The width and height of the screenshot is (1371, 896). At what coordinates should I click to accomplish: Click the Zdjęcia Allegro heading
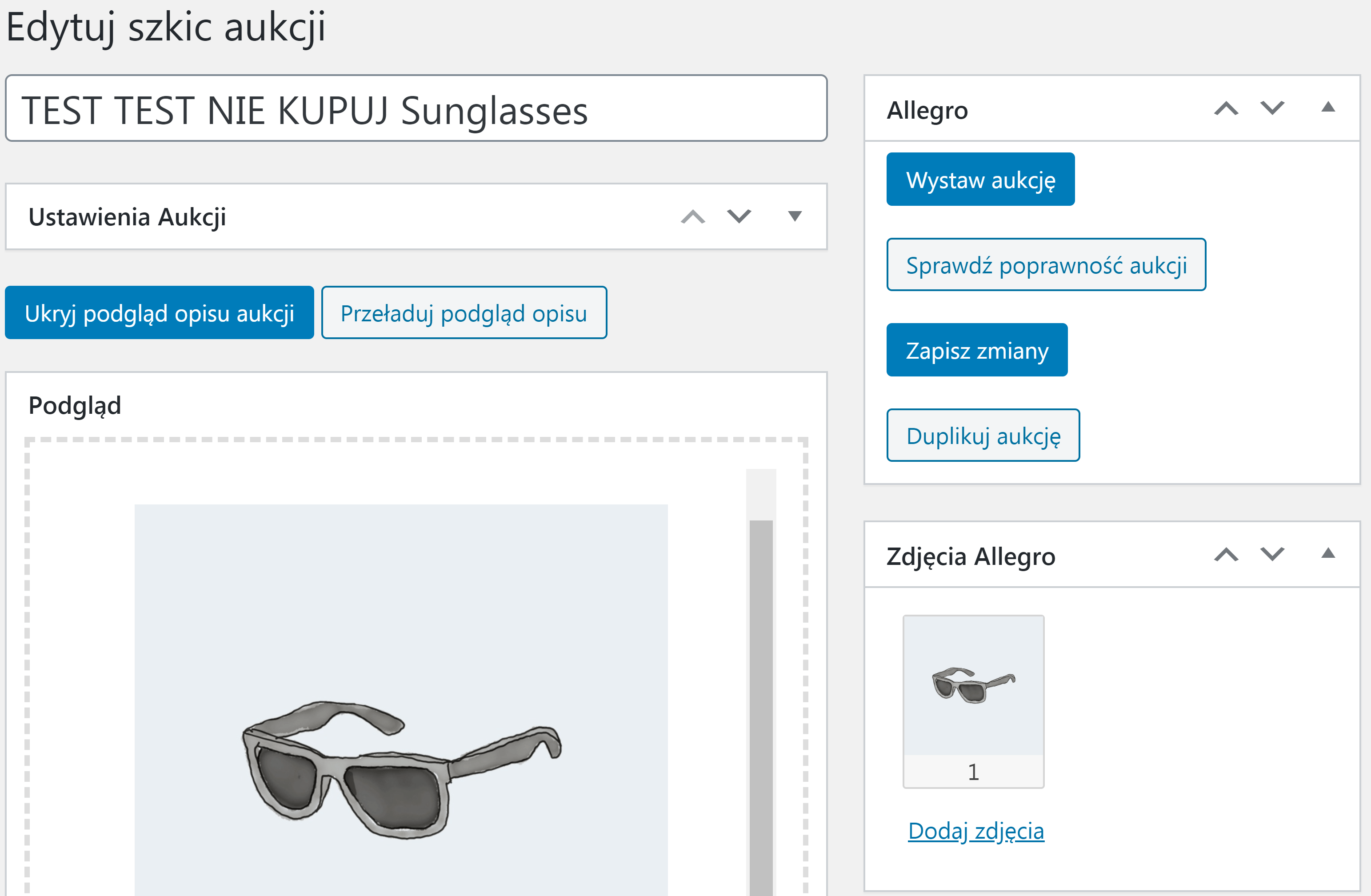click(x=971, y=556)
